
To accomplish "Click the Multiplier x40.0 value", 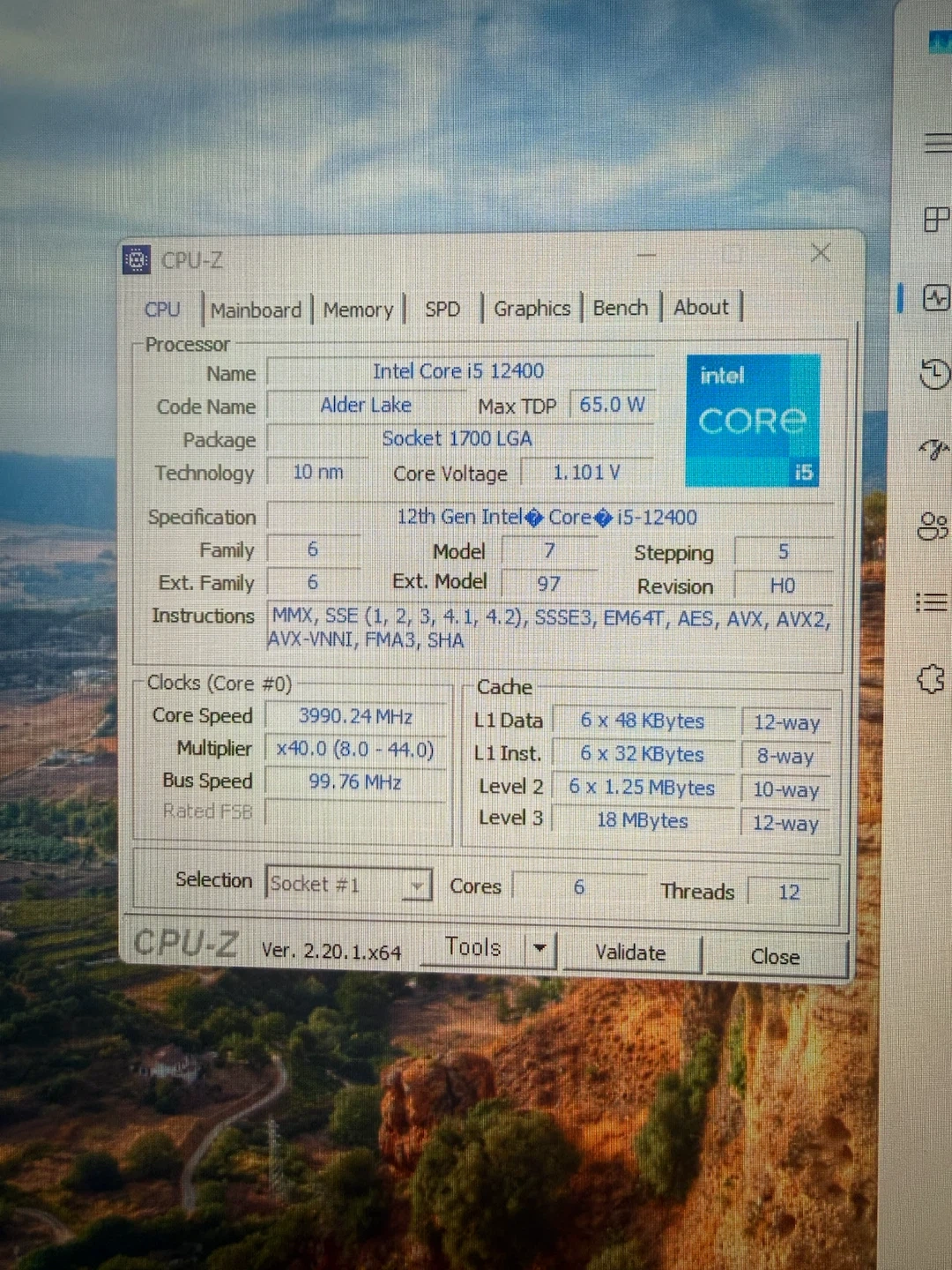I will pos(355,749).
